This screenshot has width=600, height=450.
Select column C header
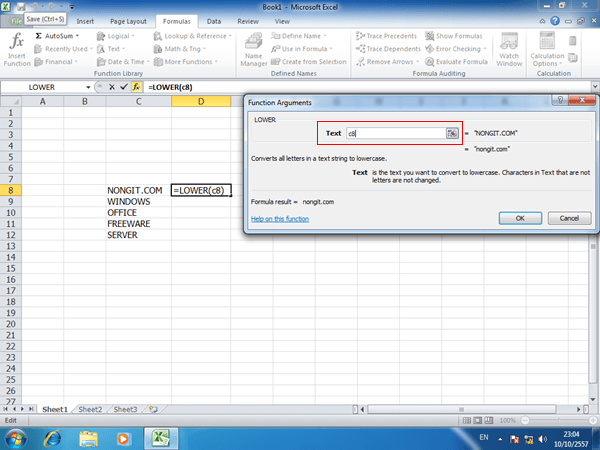point(139,101)
